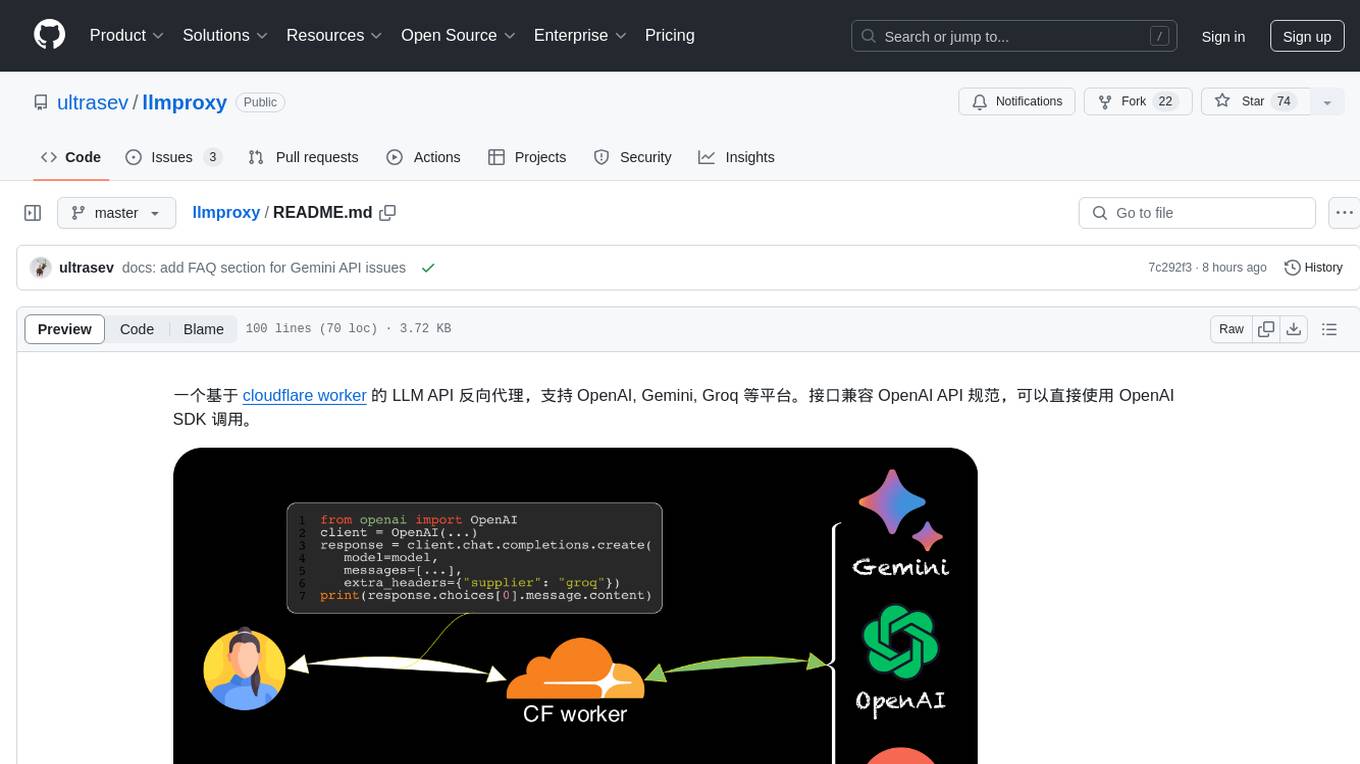Toggle the file tree side panel

tap(33, 213)
